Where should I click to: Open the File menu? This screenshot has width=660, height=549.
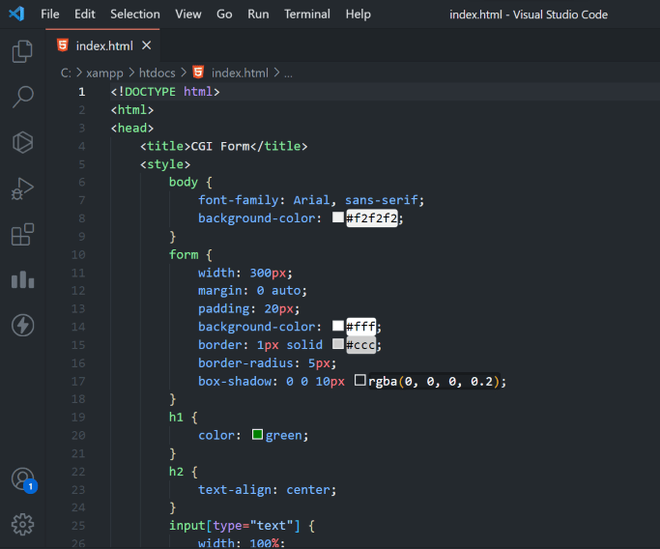[50, 14]
